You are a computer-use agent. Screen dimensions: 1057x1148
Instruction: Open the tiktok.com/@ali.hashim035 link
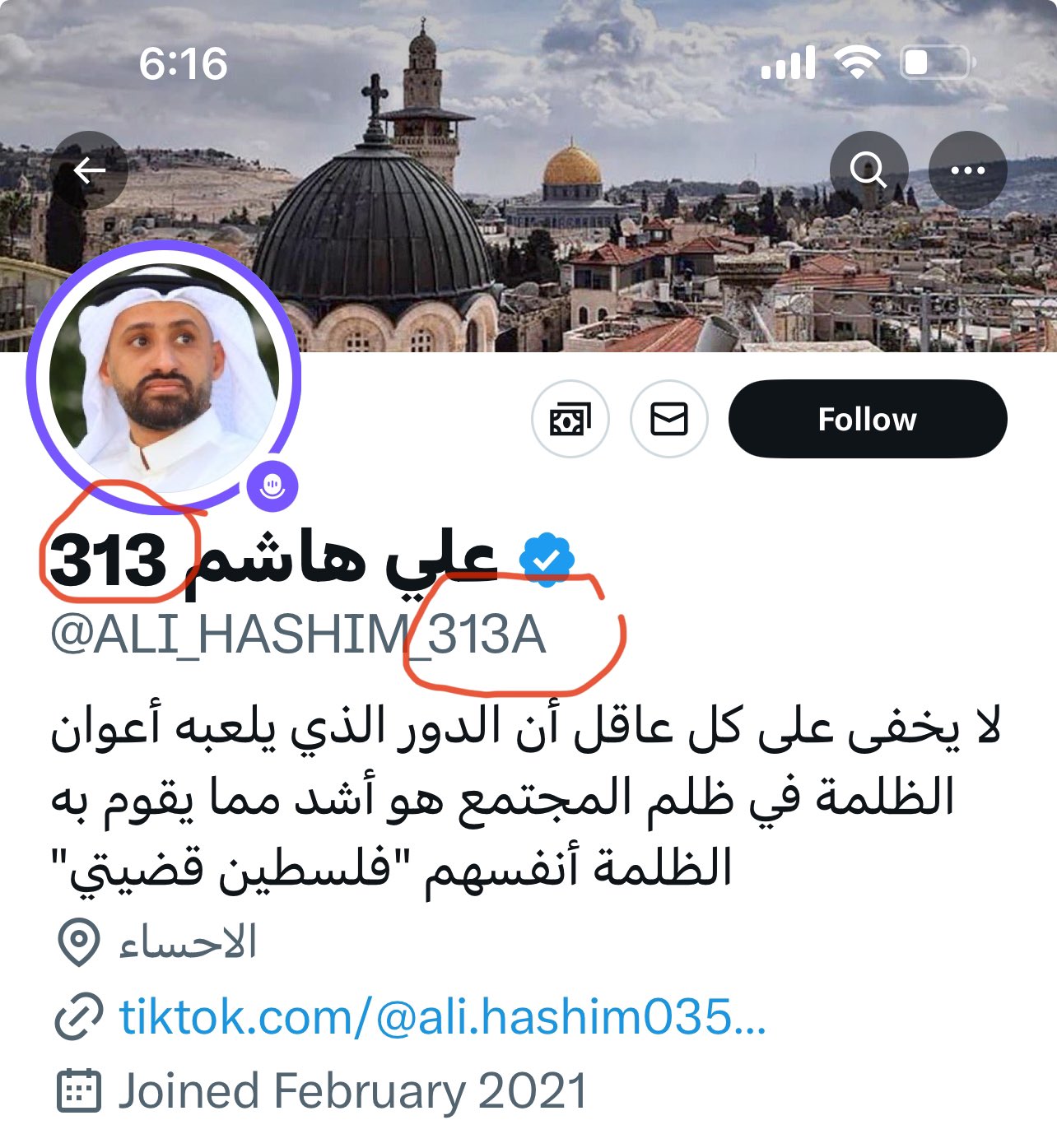coord(443,1017)
